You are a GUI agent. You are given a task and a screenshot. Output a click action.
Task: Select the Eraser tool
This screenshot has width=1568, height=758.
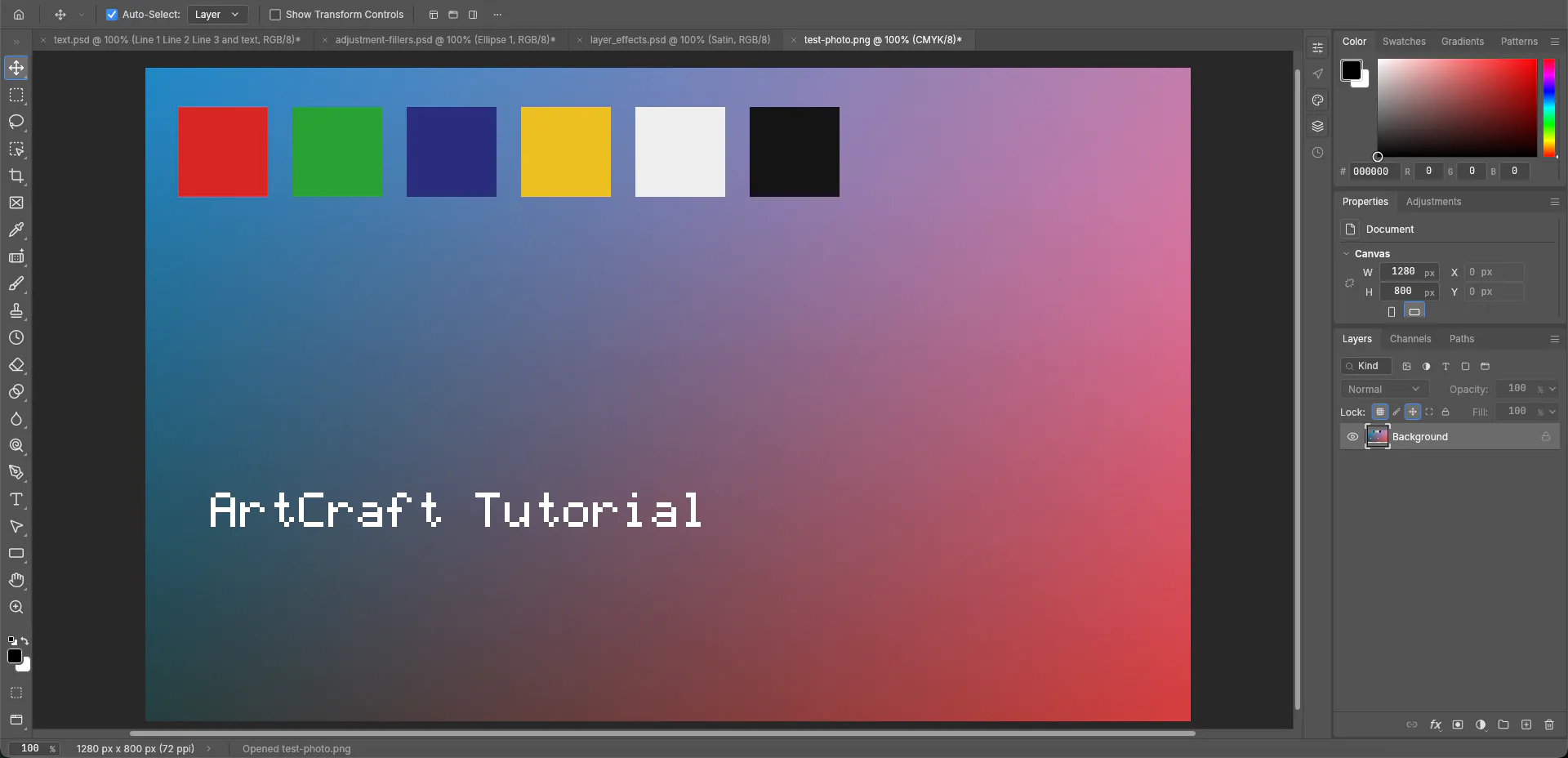tap(16, 364)
